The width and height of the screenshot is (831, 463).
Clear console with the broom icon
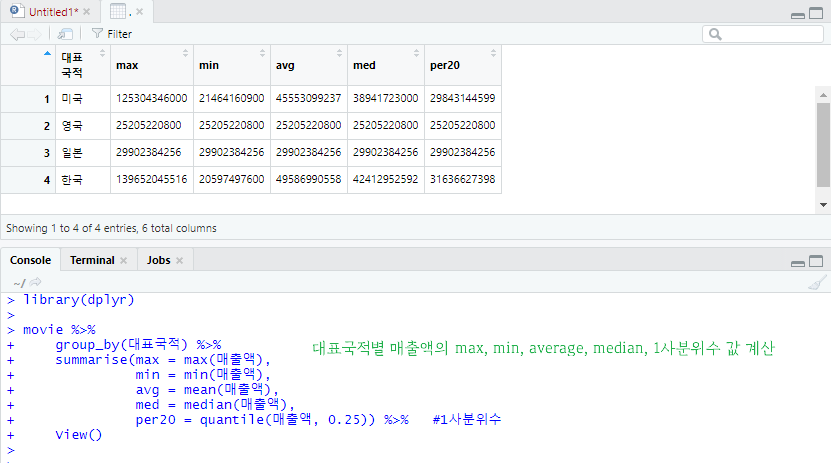pyautogui.click(x=817, y=283)
